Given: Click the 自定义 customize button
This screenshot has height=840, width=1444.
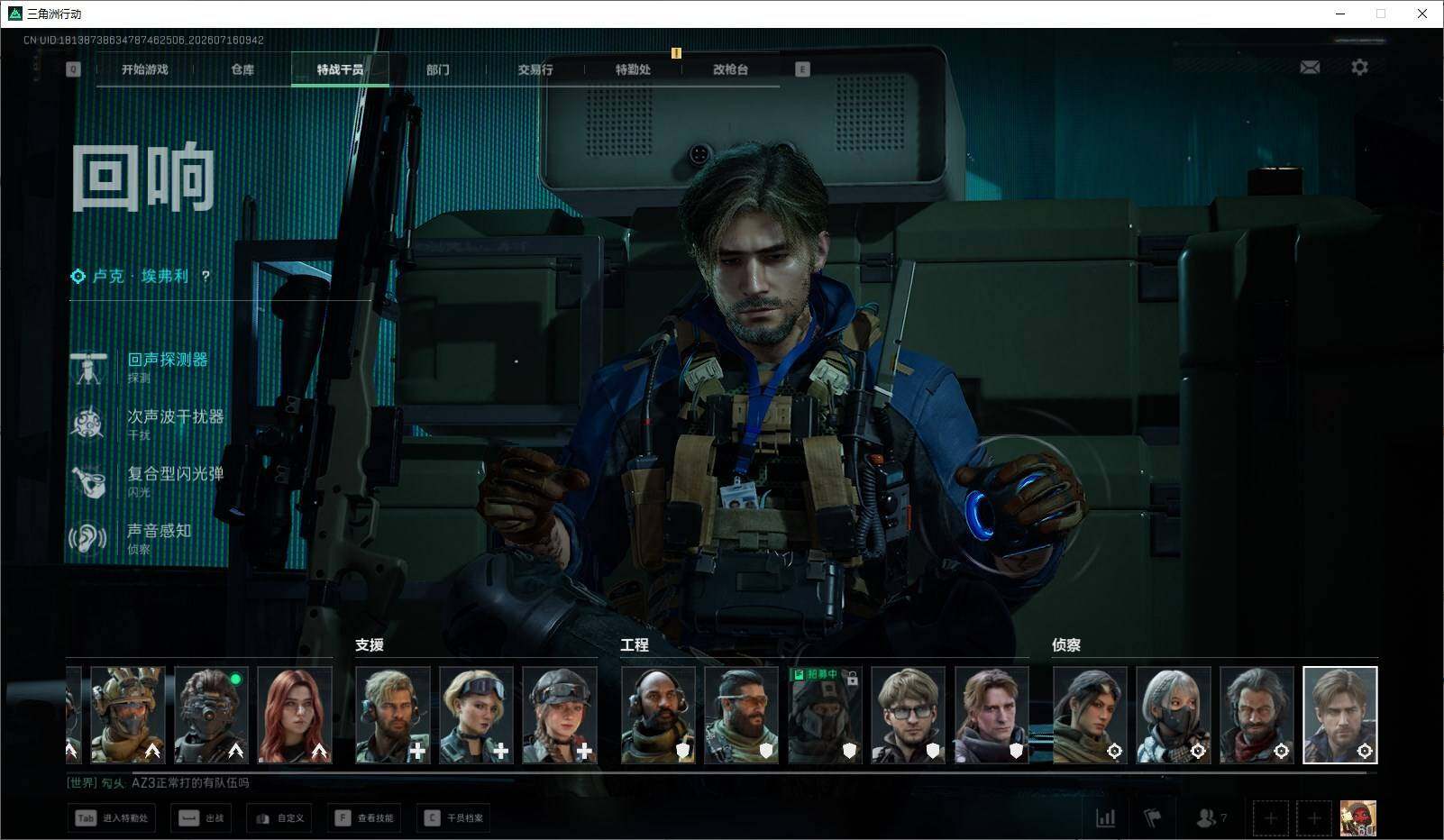Looking at the screenshot, I should pyautogui.click(x=279, y=818).
